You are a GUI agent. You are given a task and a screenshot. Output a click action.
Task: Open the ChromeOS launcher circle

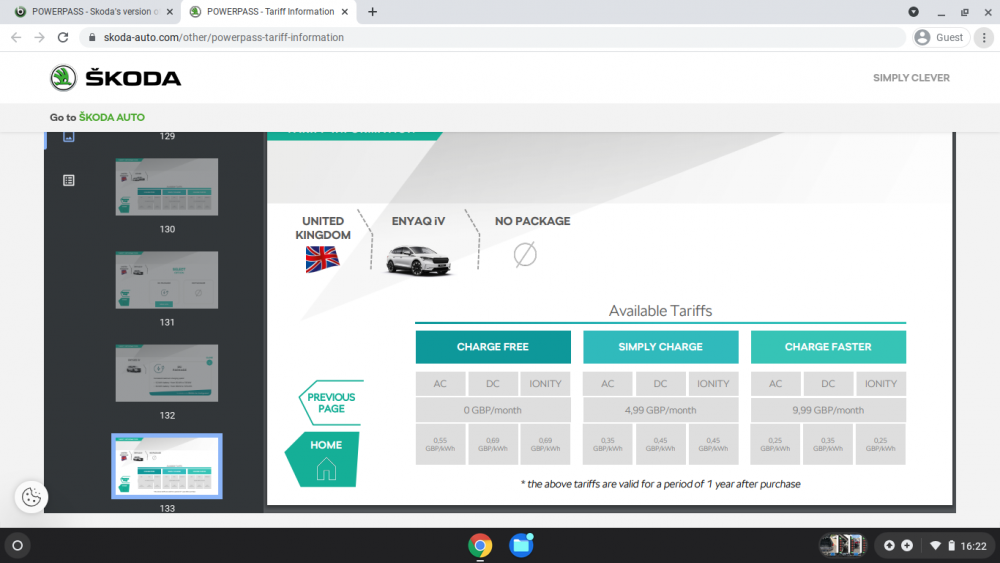17,545
